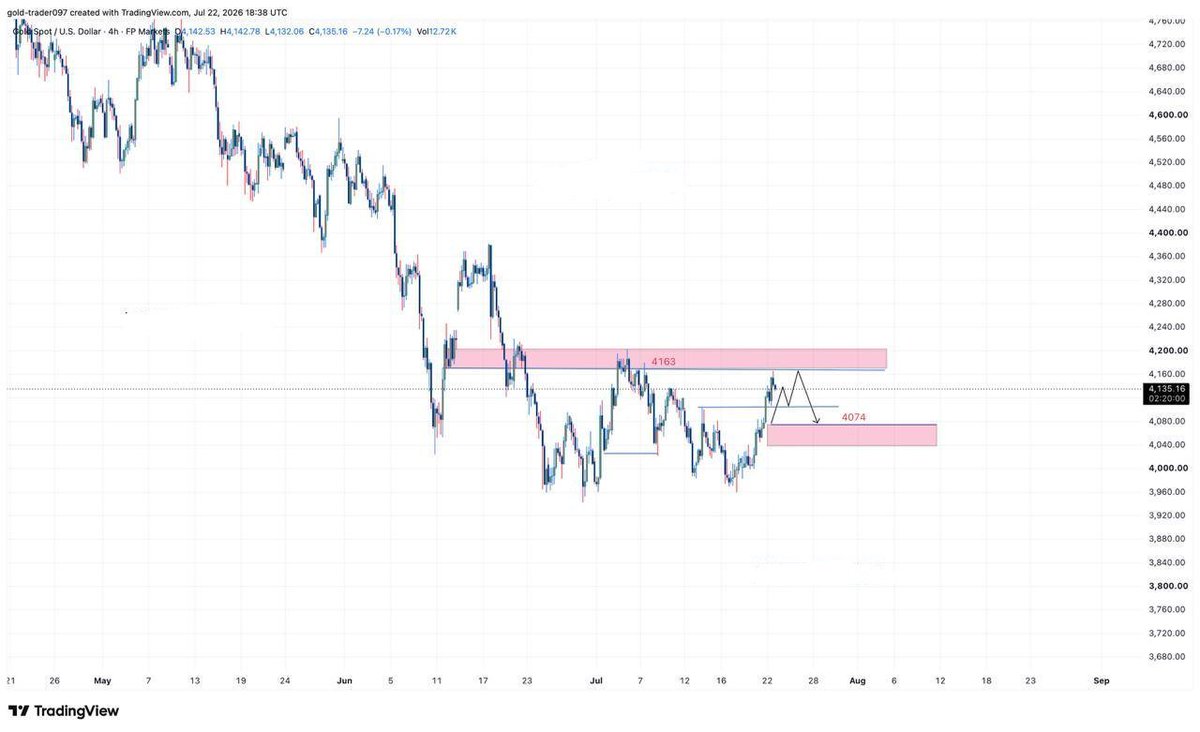This screenshot has width=1200, height=732.
Task: Click the current price label 4,135.16 on axis
Action: 1167,388
